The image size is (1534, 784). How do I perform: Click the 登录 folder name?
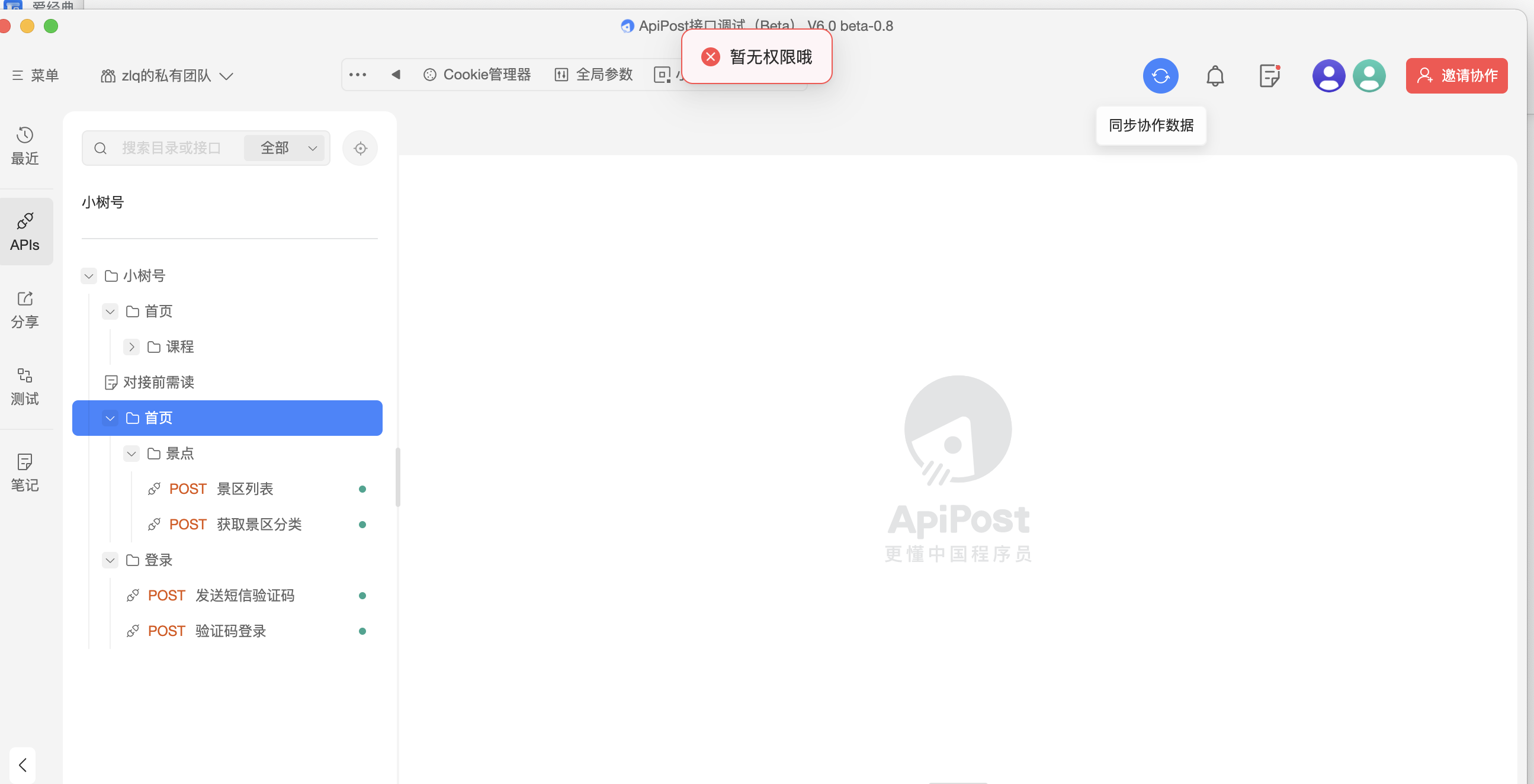click(x=158, y=560)
